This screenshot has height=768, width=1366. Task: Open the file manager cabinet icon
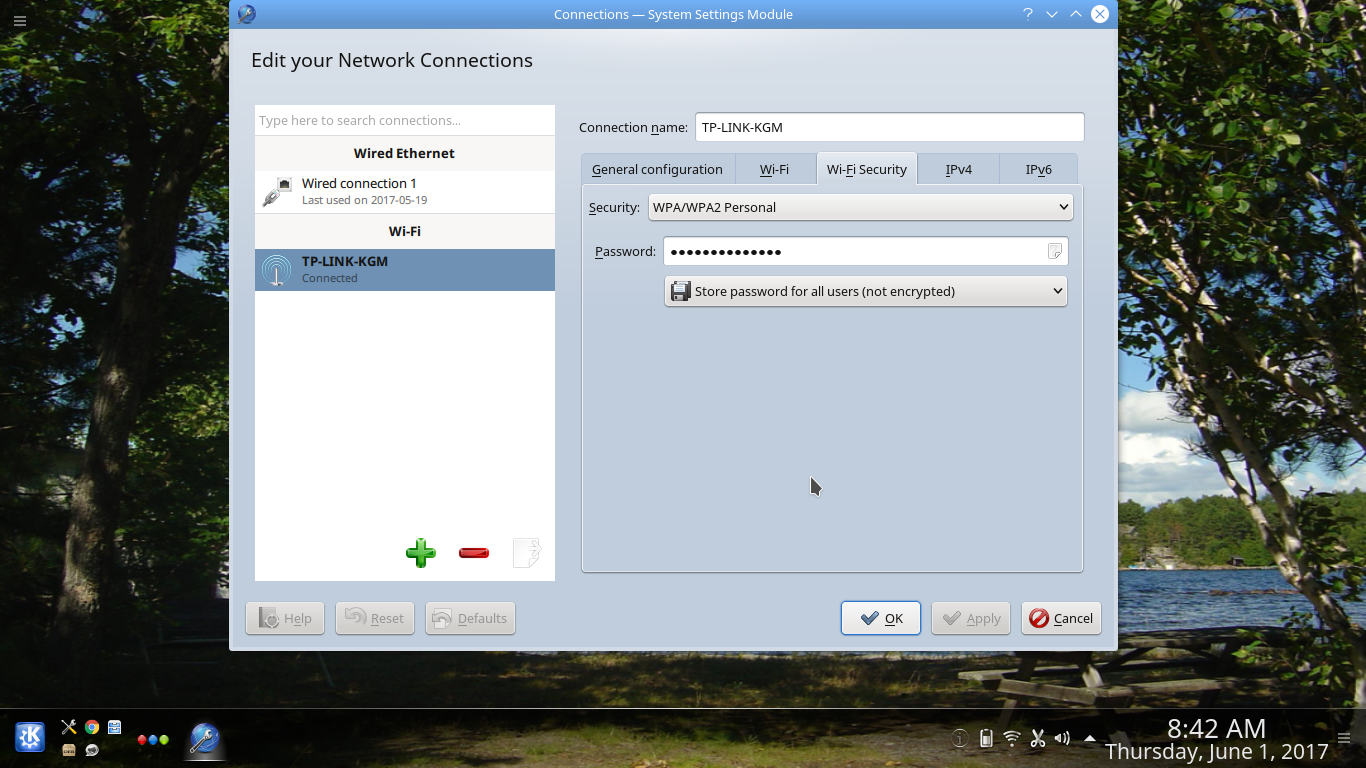pos(115,727)
